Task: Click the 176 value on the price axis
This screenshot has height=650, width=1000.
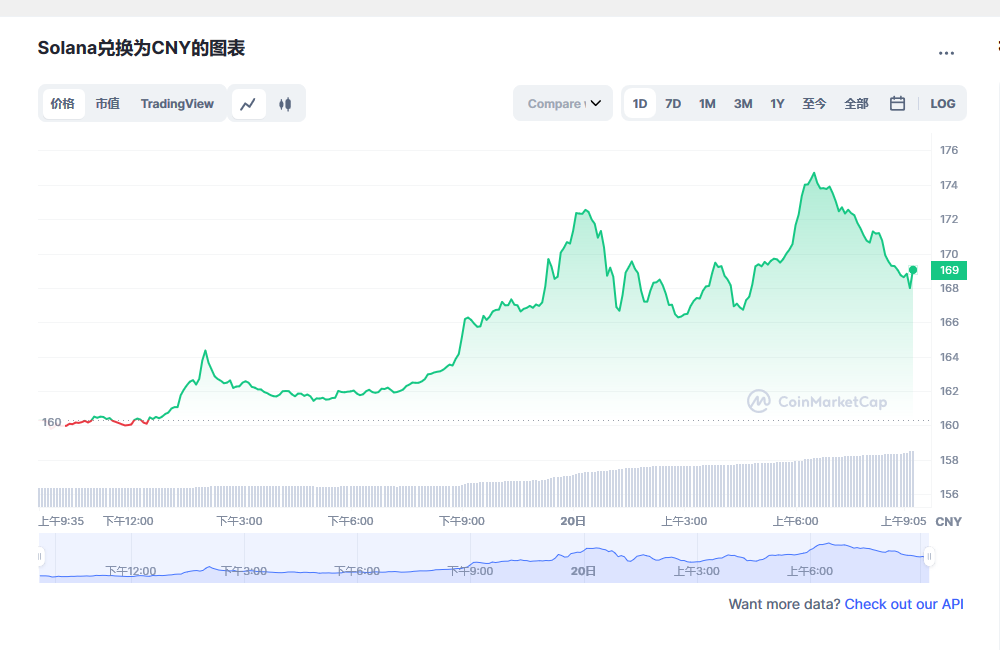Action: coord(949,150)
